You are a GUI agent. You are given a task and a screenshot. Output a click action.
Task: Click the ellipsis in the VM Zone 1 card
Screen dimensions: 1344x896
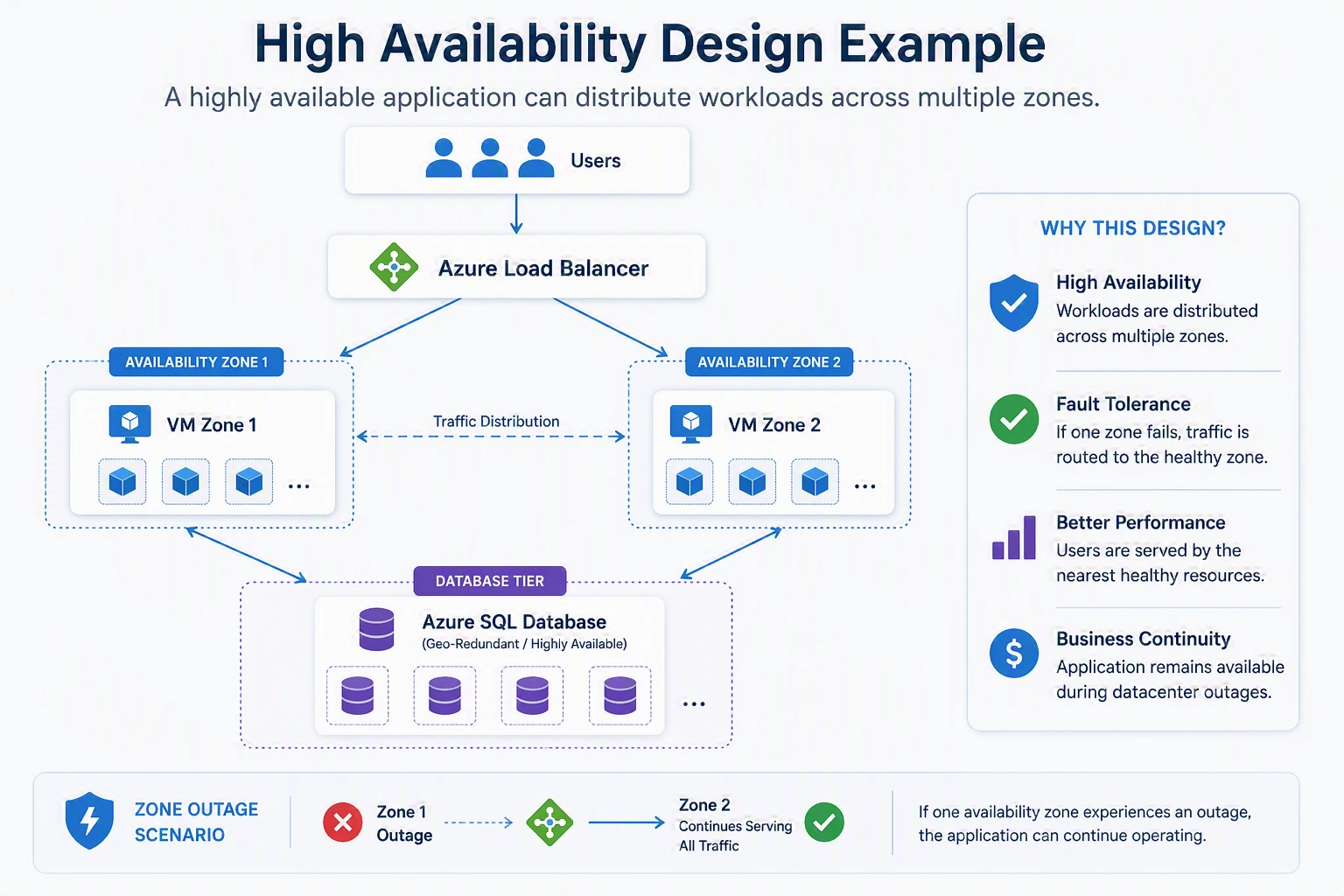coord(299,486)
